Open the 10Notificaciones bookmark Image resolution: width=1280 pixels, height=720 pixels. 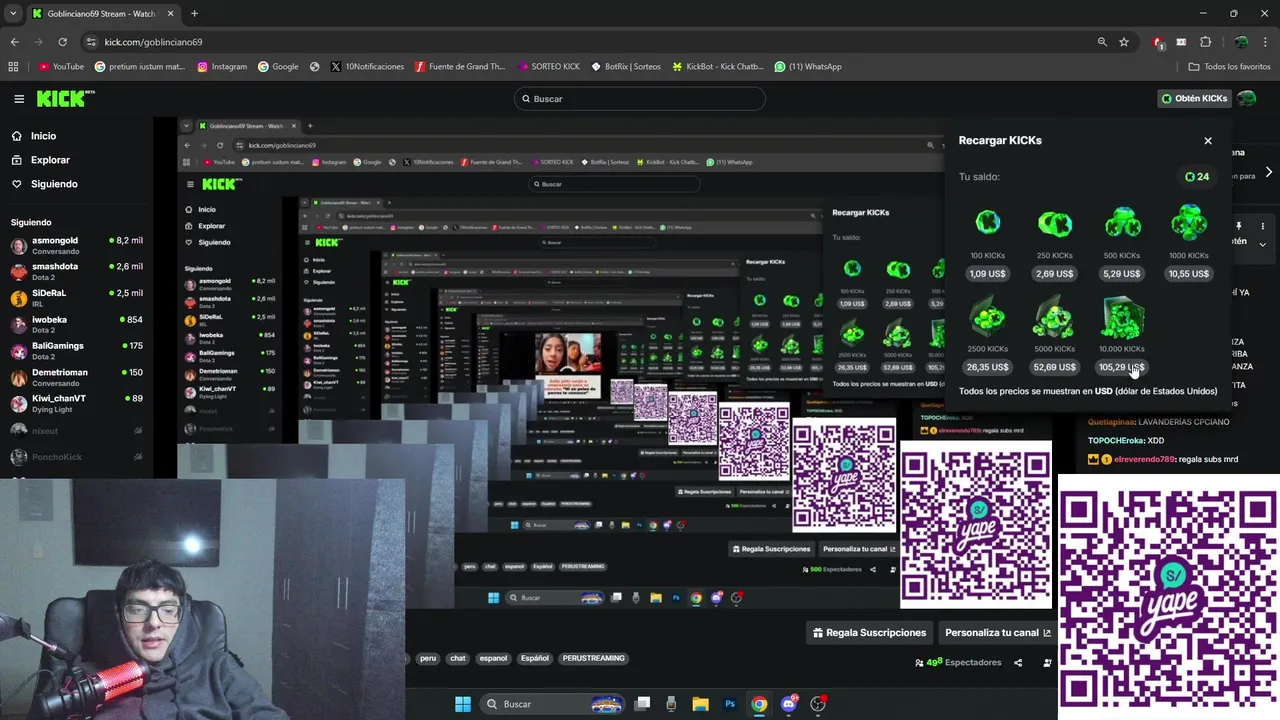pos(367,67)
